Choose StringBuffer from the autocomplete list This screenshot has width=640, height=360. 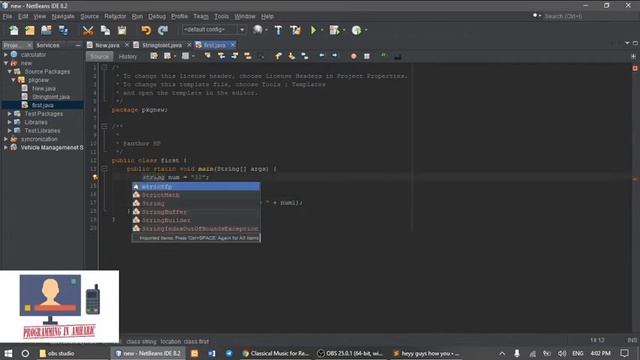click(196, 212)
